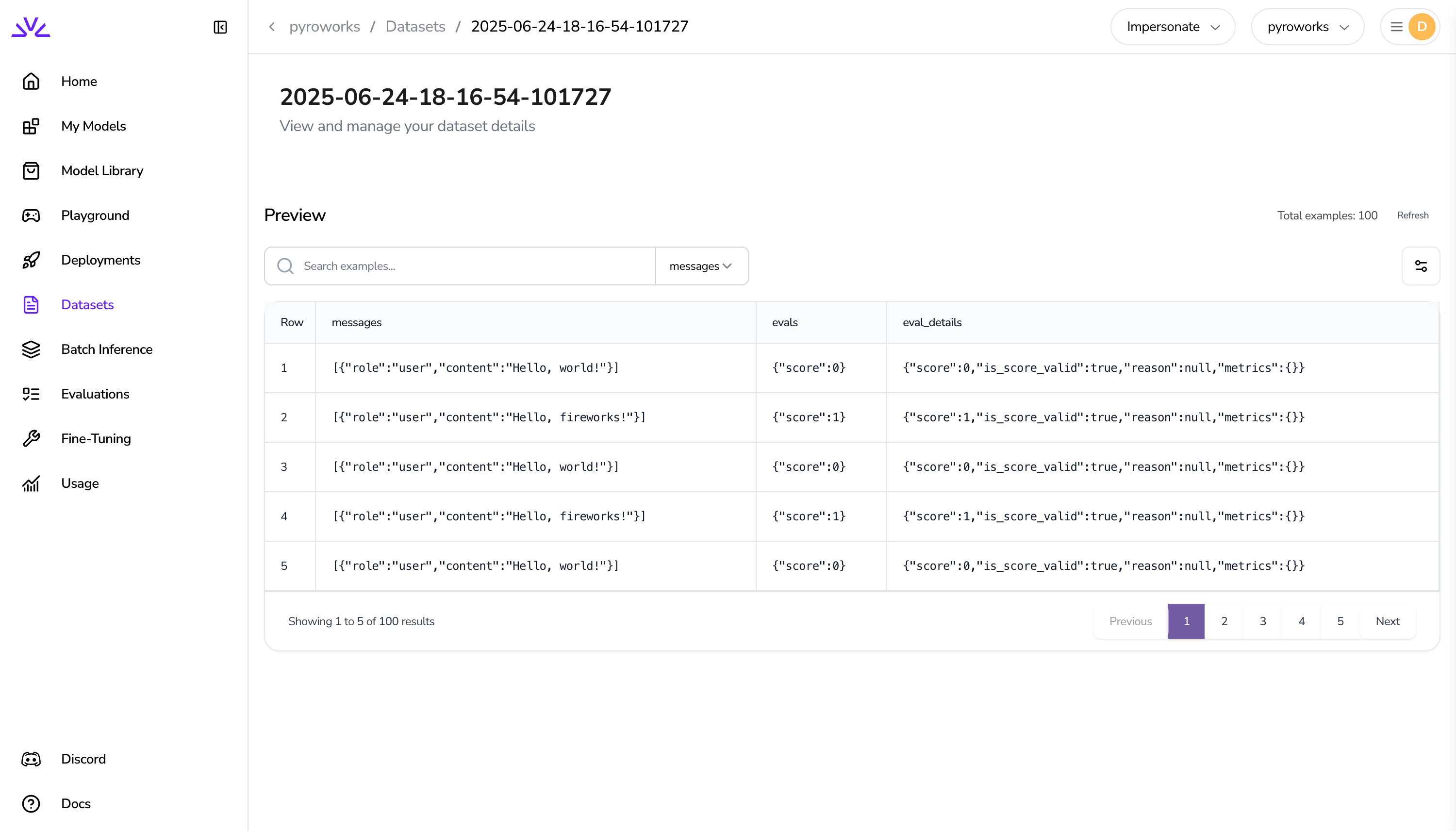Go to My Models page
The height and width of the screenshot is (831, 1456).
[x=94, y=126]
